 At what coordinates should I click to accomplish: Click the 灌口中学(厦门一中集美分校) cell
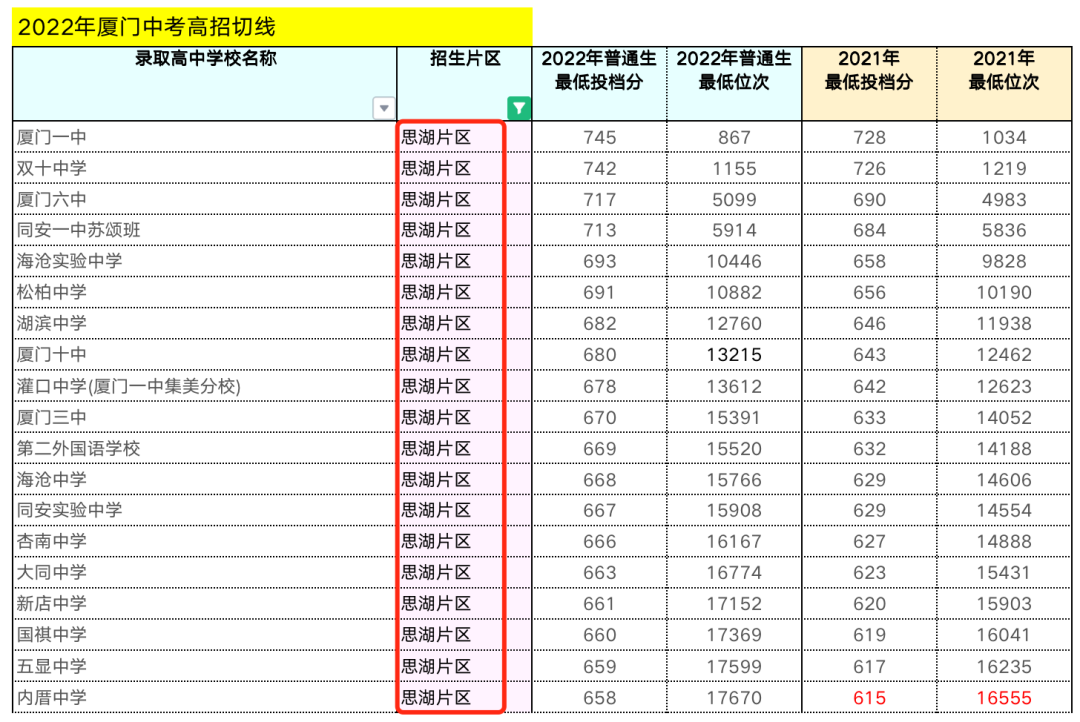pyautogui.click(x=205, y=386)
